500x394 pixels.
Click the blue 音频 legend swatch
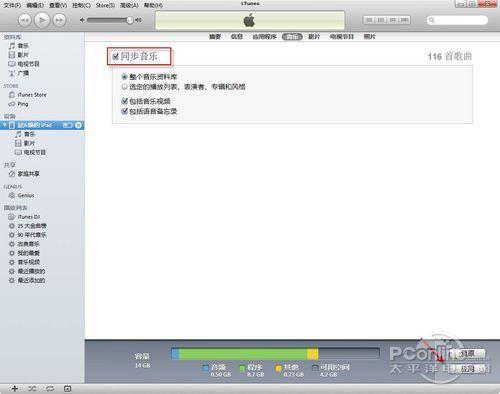tap(206, 368)
